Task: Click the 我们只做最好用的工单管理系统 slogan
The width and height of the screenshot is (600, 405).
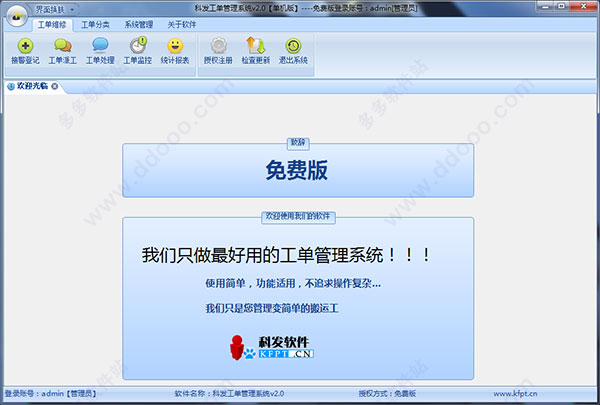Action: tap(286, 255)
